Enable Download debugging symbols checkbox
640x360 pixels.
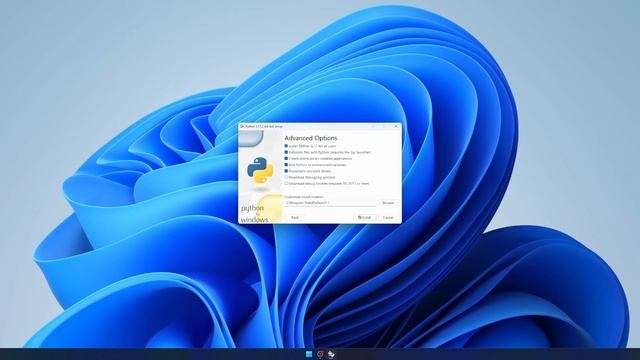click(286, 178)
